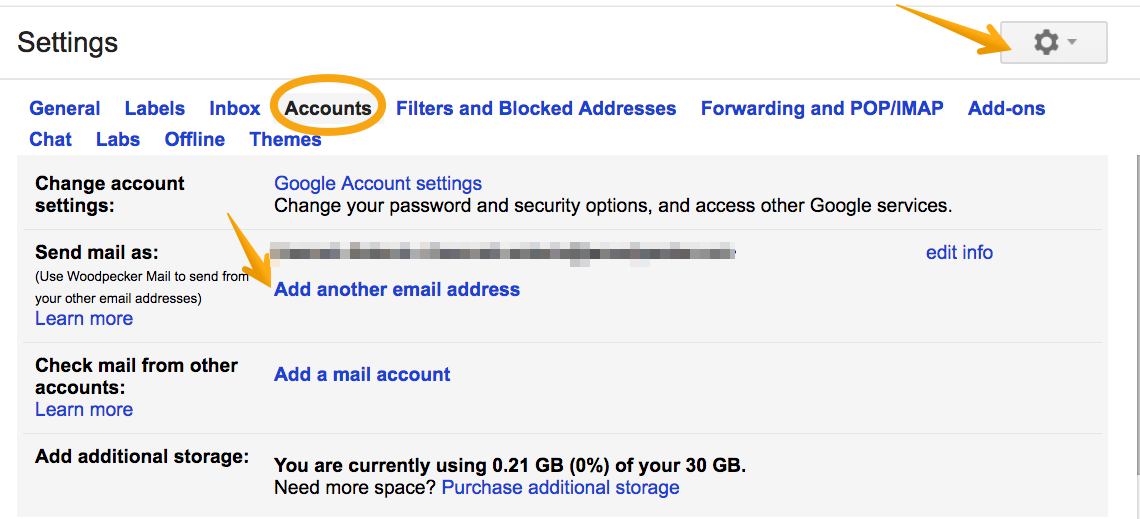
Task: Open the Labels tab
Action: pos(155,108)
